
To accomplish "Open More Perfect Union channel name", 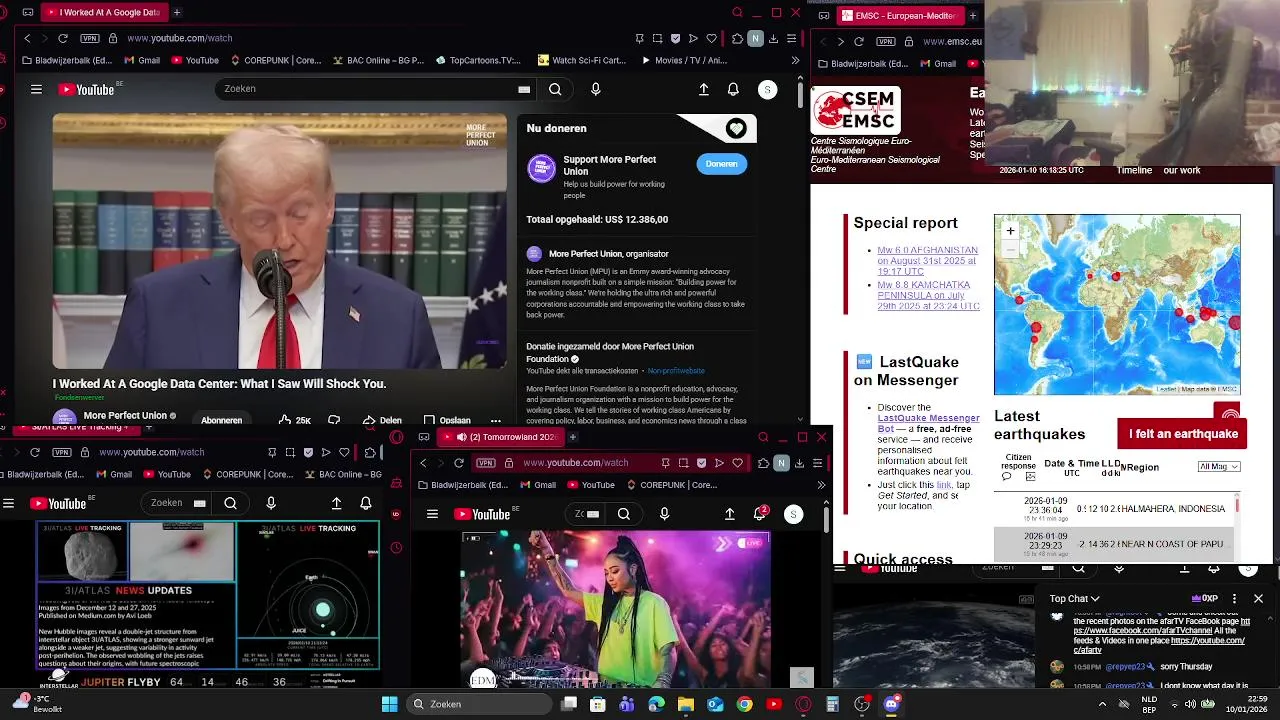I will pyautogui.click(x=125, y=415).
